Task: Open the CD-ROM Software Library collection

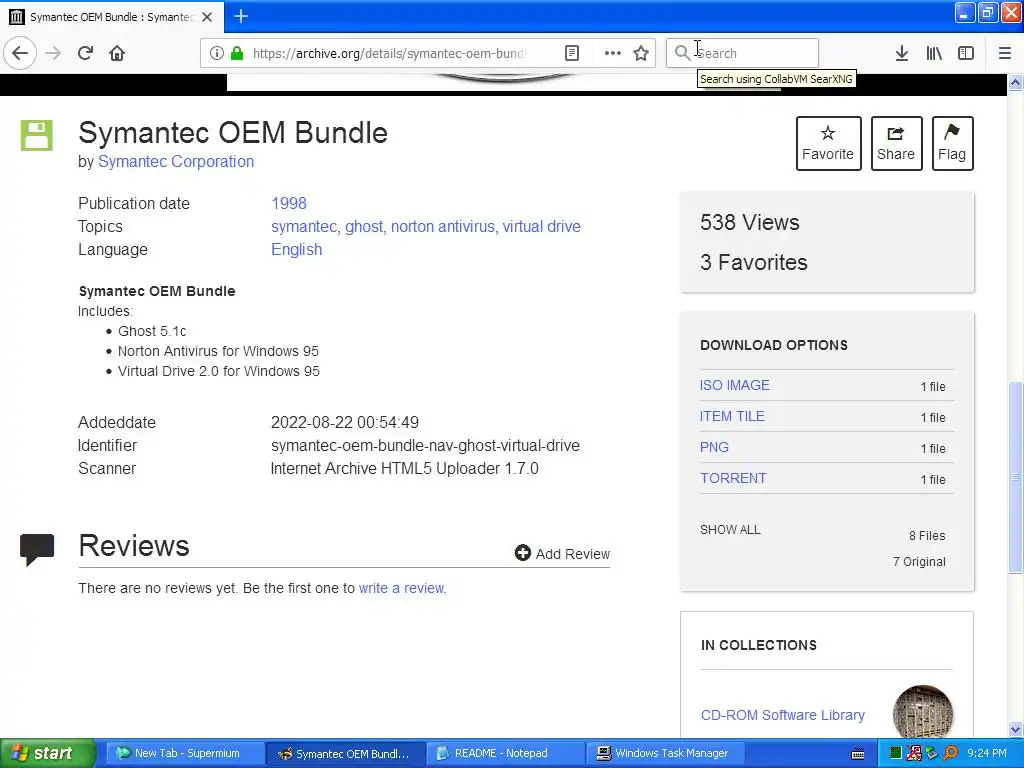Action: 782,715
